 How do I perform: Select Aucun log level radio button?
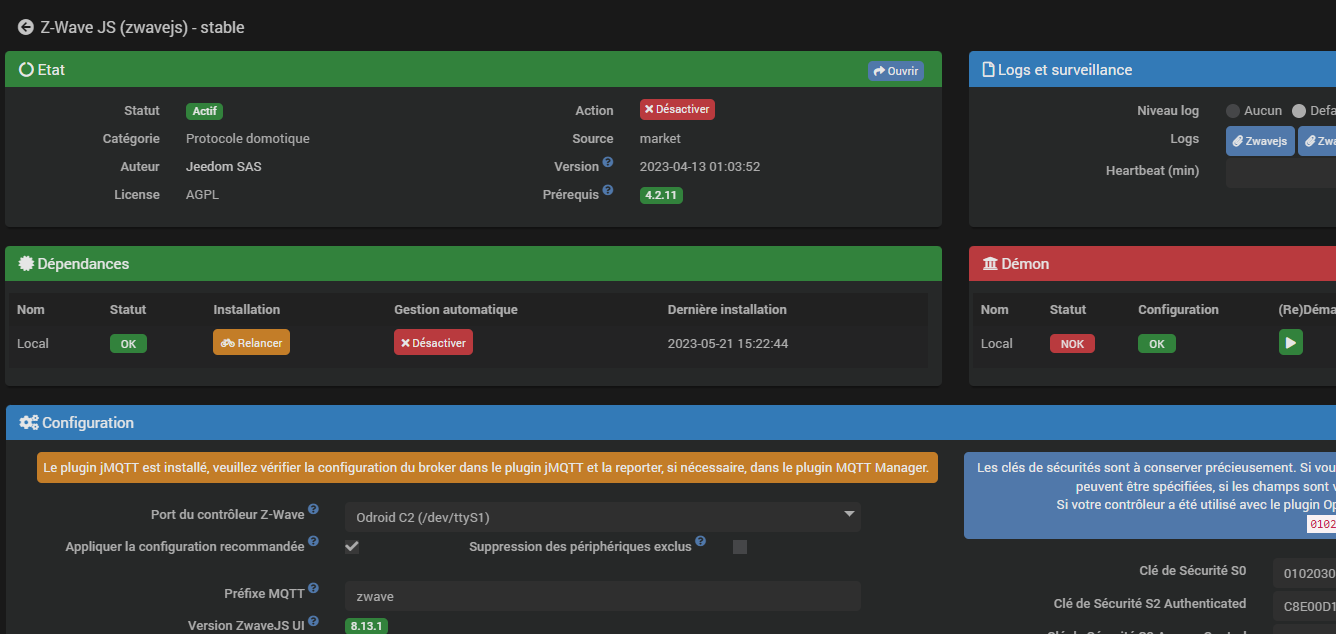tap(1233, 111)
